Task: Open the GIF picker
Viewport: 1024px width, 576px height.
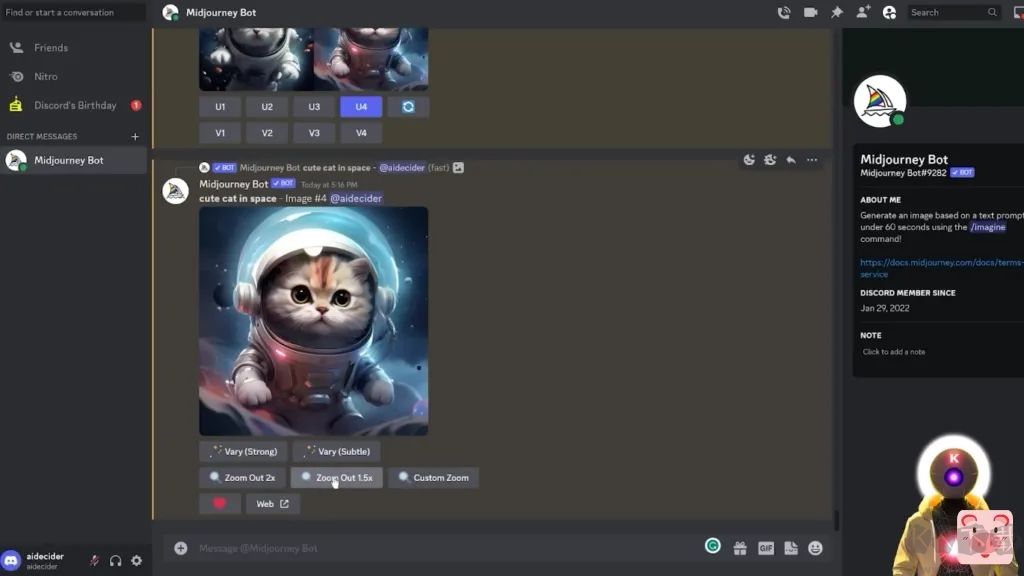Action: point(766,548)
